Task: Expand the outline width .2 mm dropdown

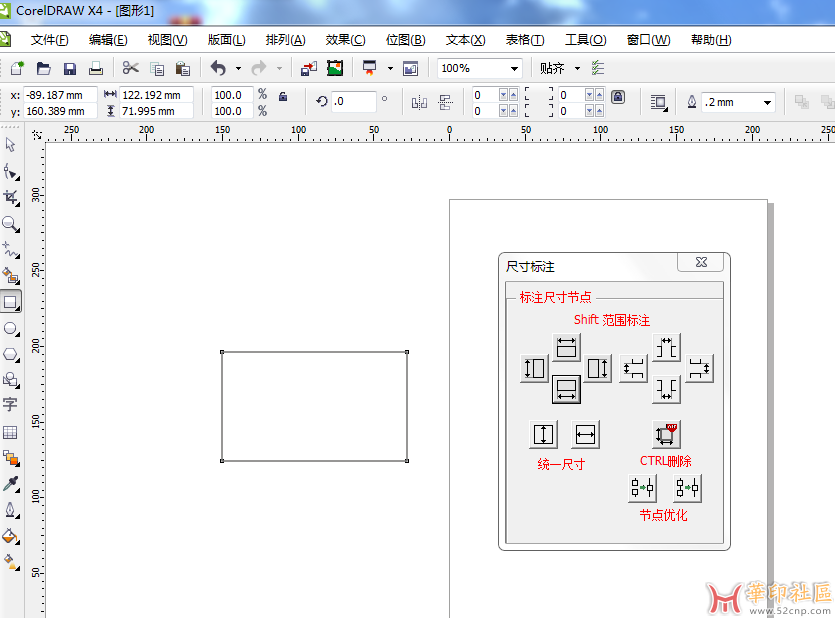Action: pos(768,102)
